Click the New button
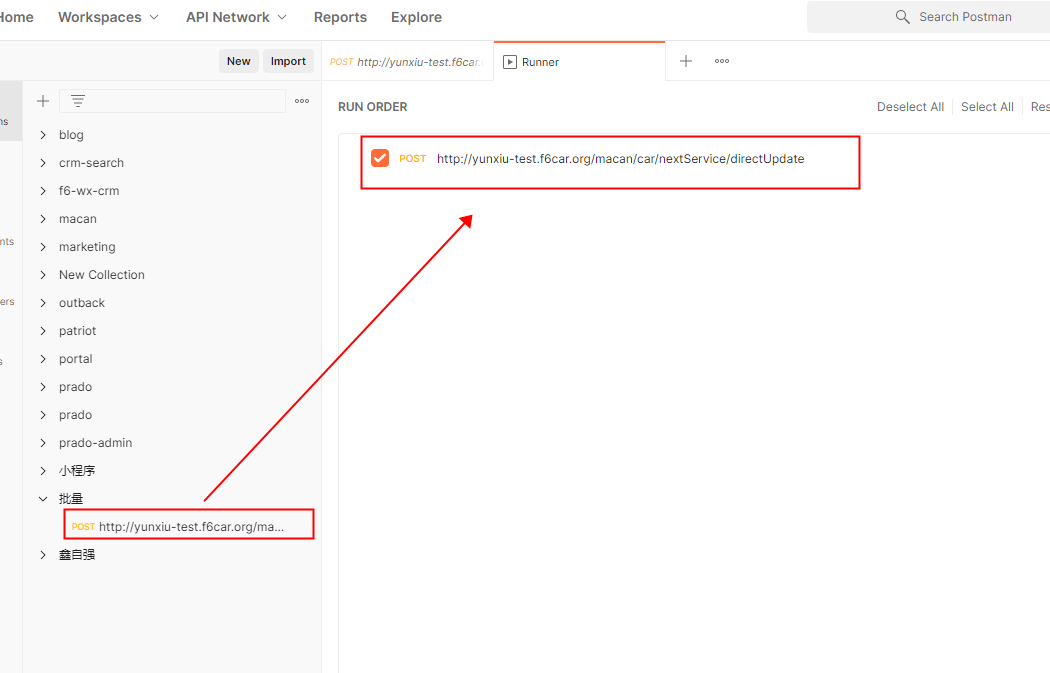Viewport: 1050px width, 673px height. pos(238,61)
